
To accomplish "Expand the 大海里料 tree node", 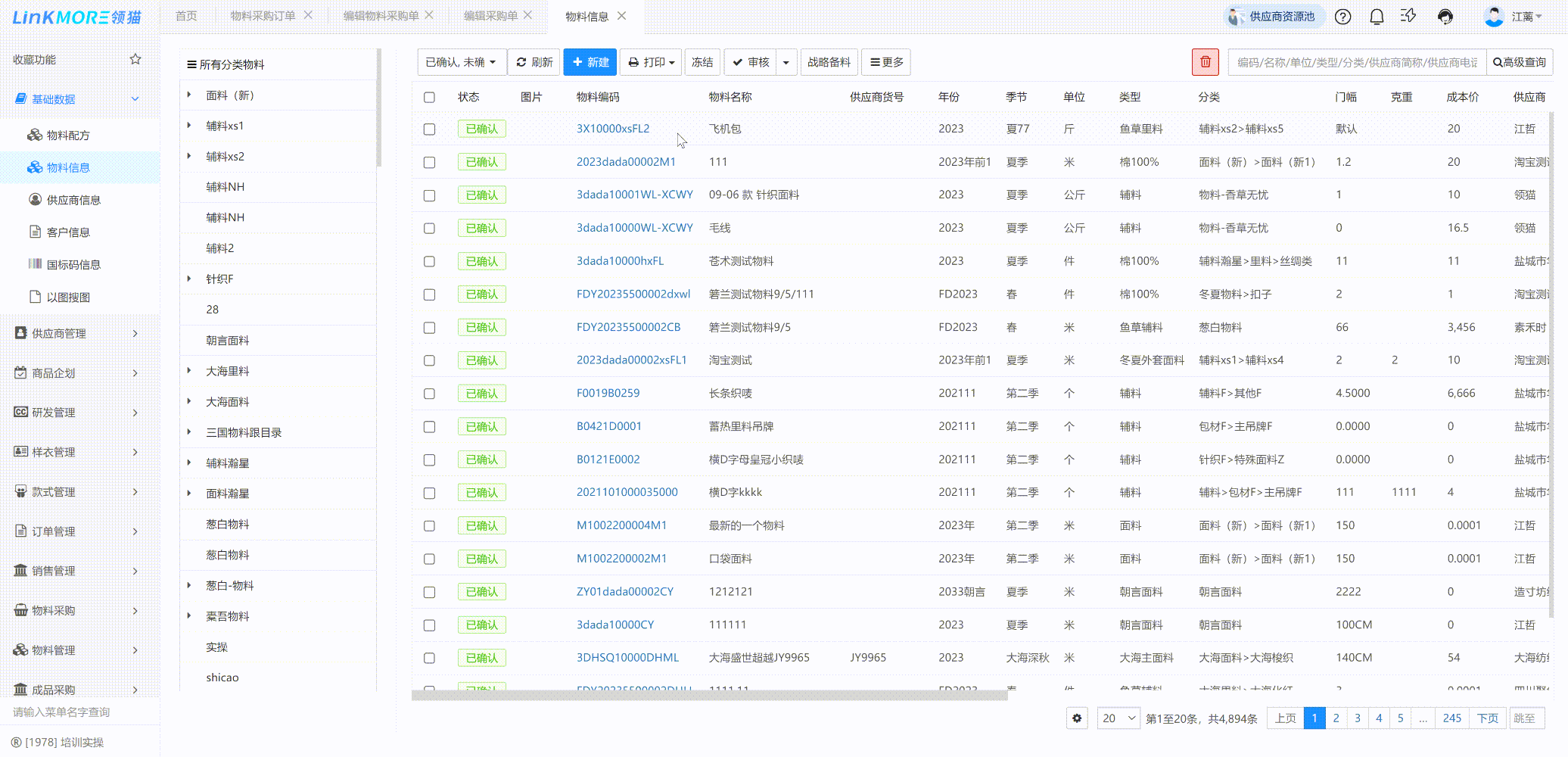I will click(x=189, y=370).
